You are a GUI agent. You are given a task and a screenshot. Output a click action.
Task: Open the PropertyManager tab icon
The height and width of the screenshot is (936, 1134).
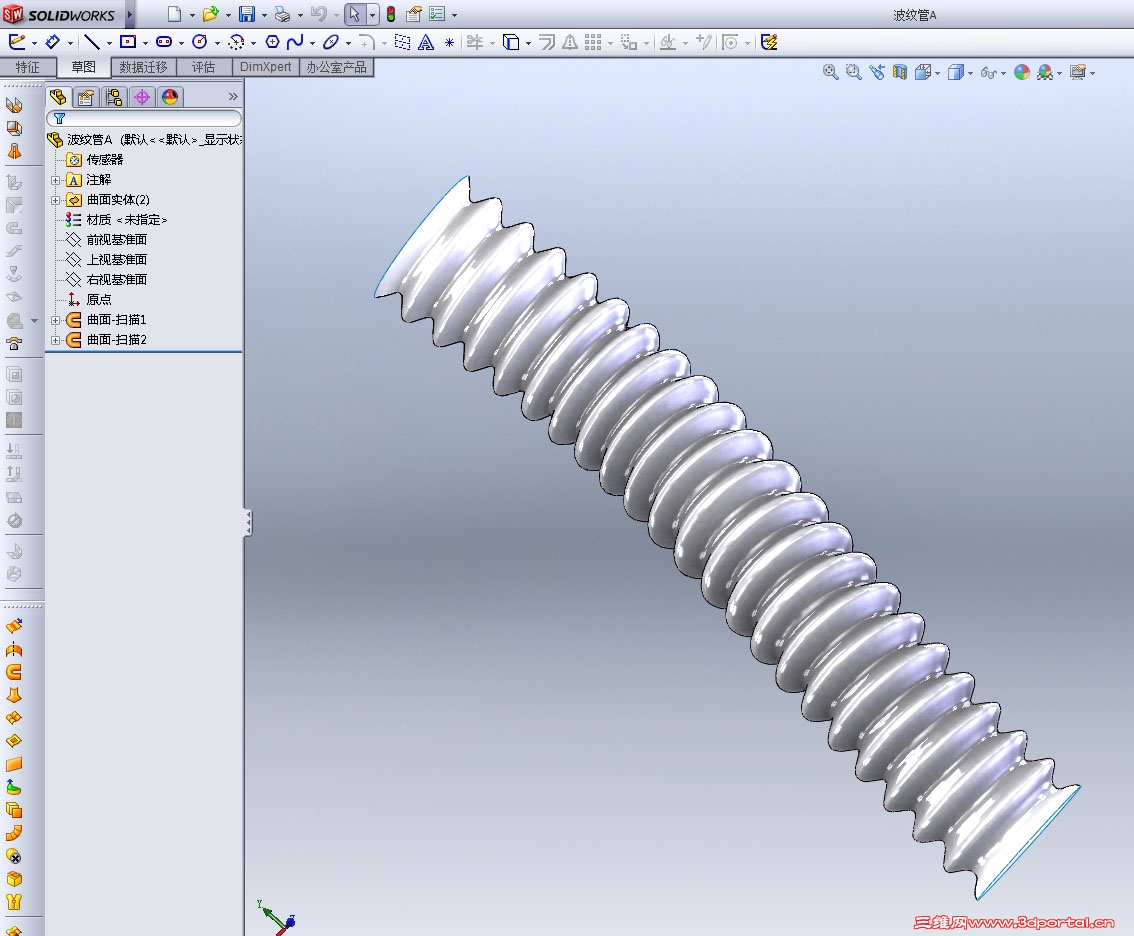pyautogui.click(x=86, y=97)
